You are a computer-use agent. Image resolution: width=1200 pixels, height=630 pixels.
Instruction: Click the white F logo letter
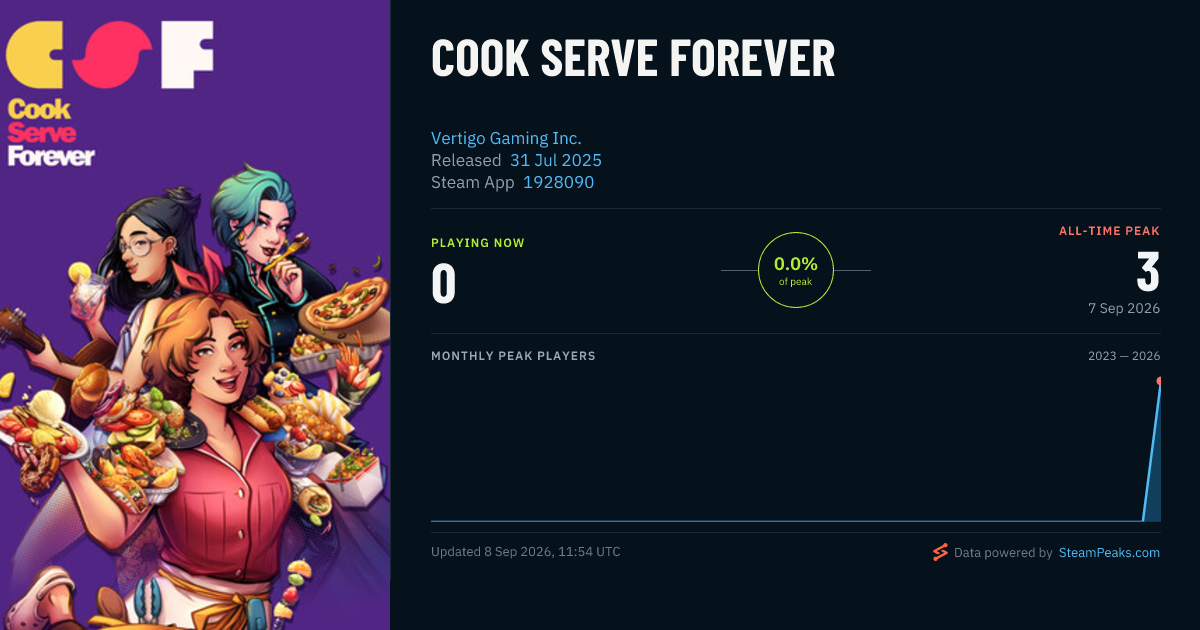coord(187,55)
